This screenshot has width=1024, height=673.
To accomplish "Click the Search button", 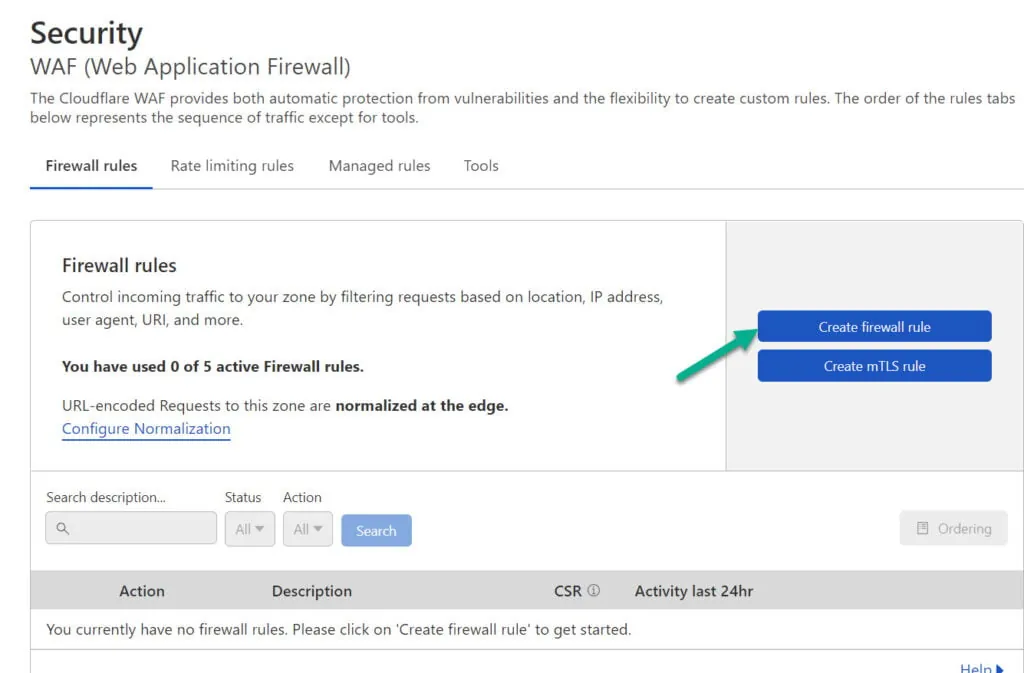I will [376, 530].
